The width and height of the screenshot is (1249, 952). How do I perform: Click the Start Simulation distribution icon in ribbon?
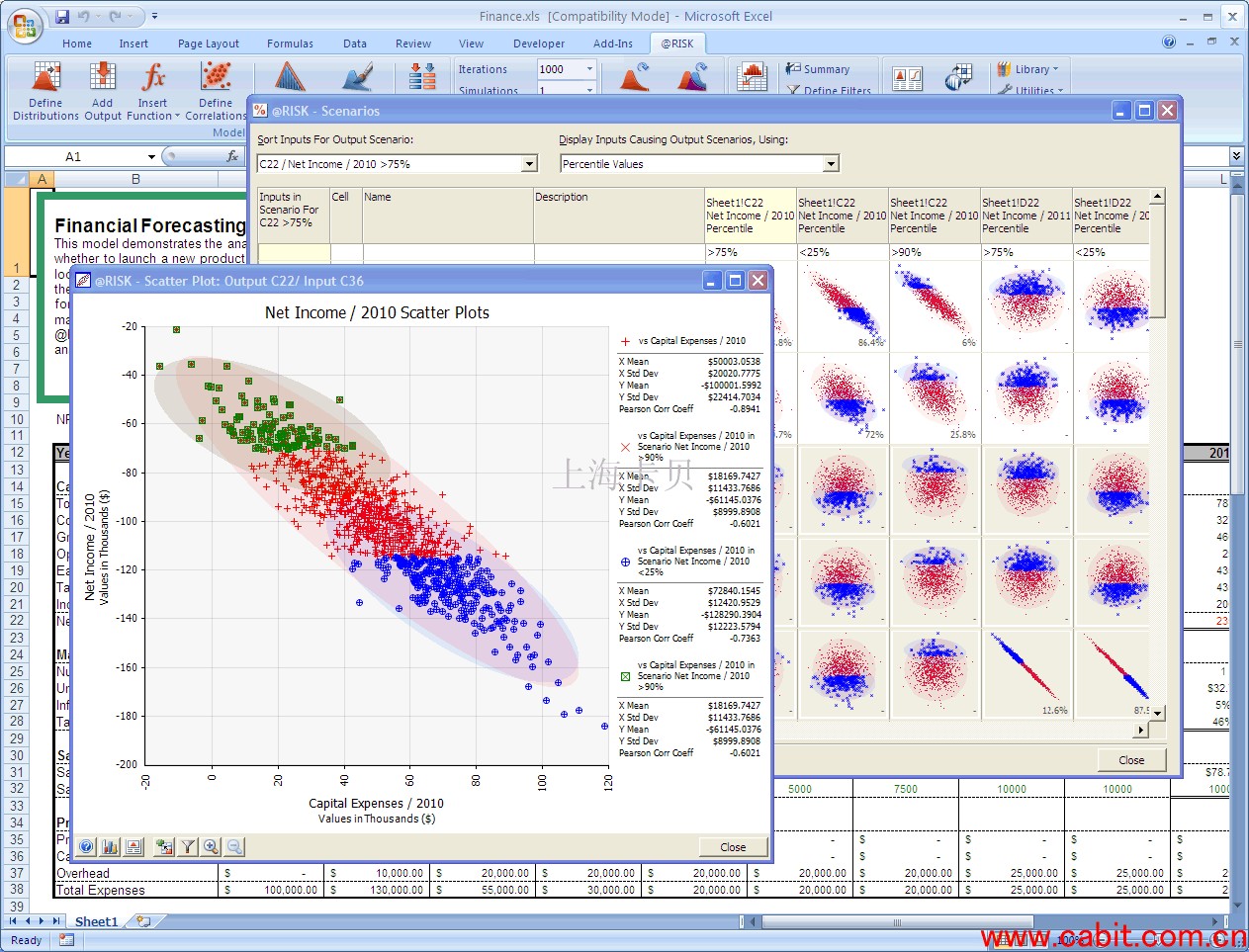tap(634, 77)
